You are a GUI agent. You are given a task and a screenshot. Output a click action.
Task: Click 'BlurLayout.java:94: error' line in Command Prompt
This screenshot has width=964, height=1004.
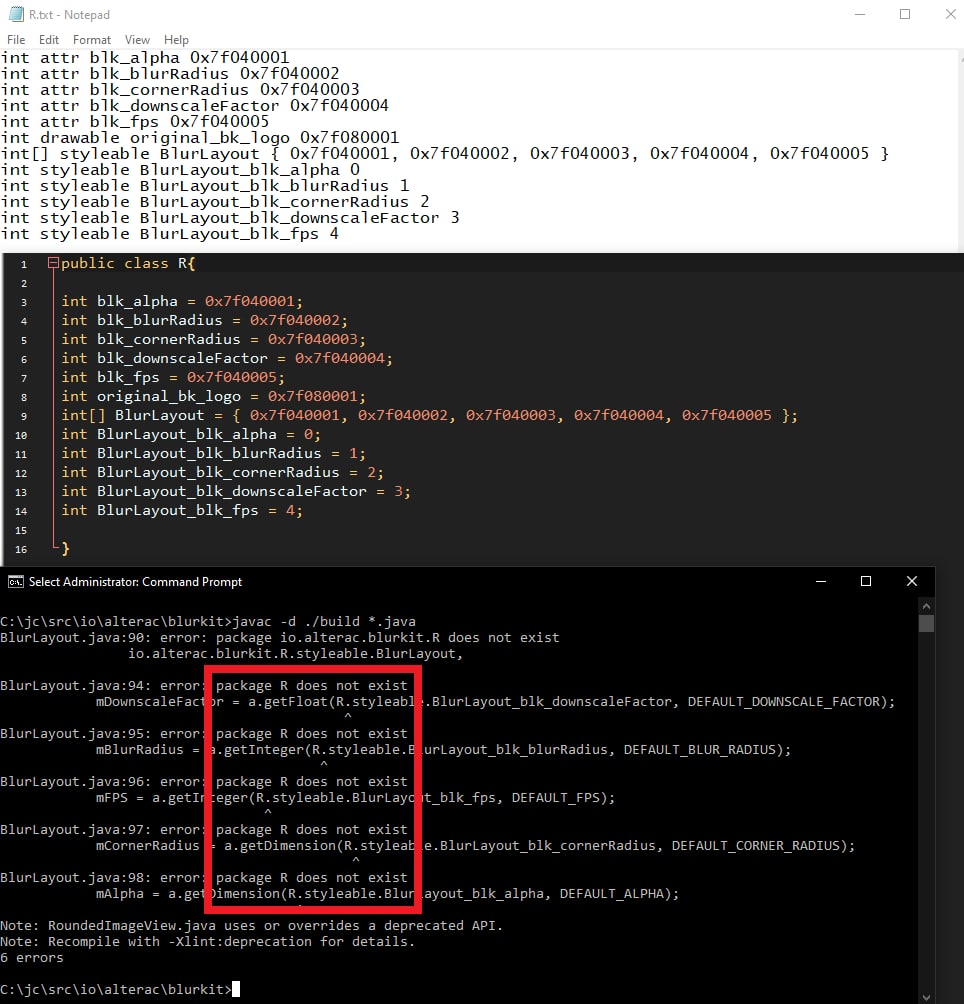click(x=204, y=685)
